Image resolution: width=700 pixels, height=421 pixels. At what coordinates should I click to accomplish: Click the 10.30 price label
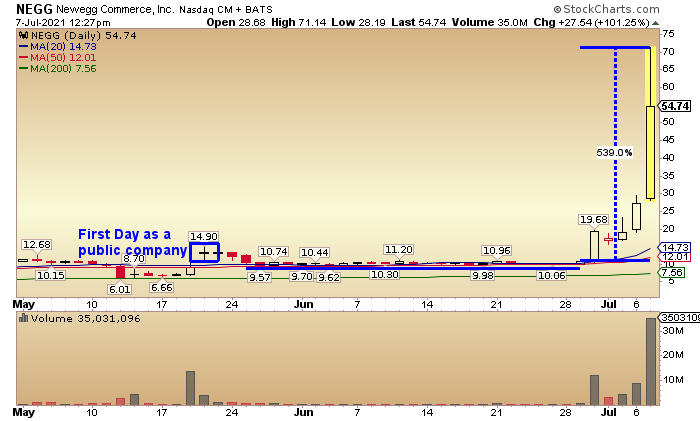tap(385, 275)
